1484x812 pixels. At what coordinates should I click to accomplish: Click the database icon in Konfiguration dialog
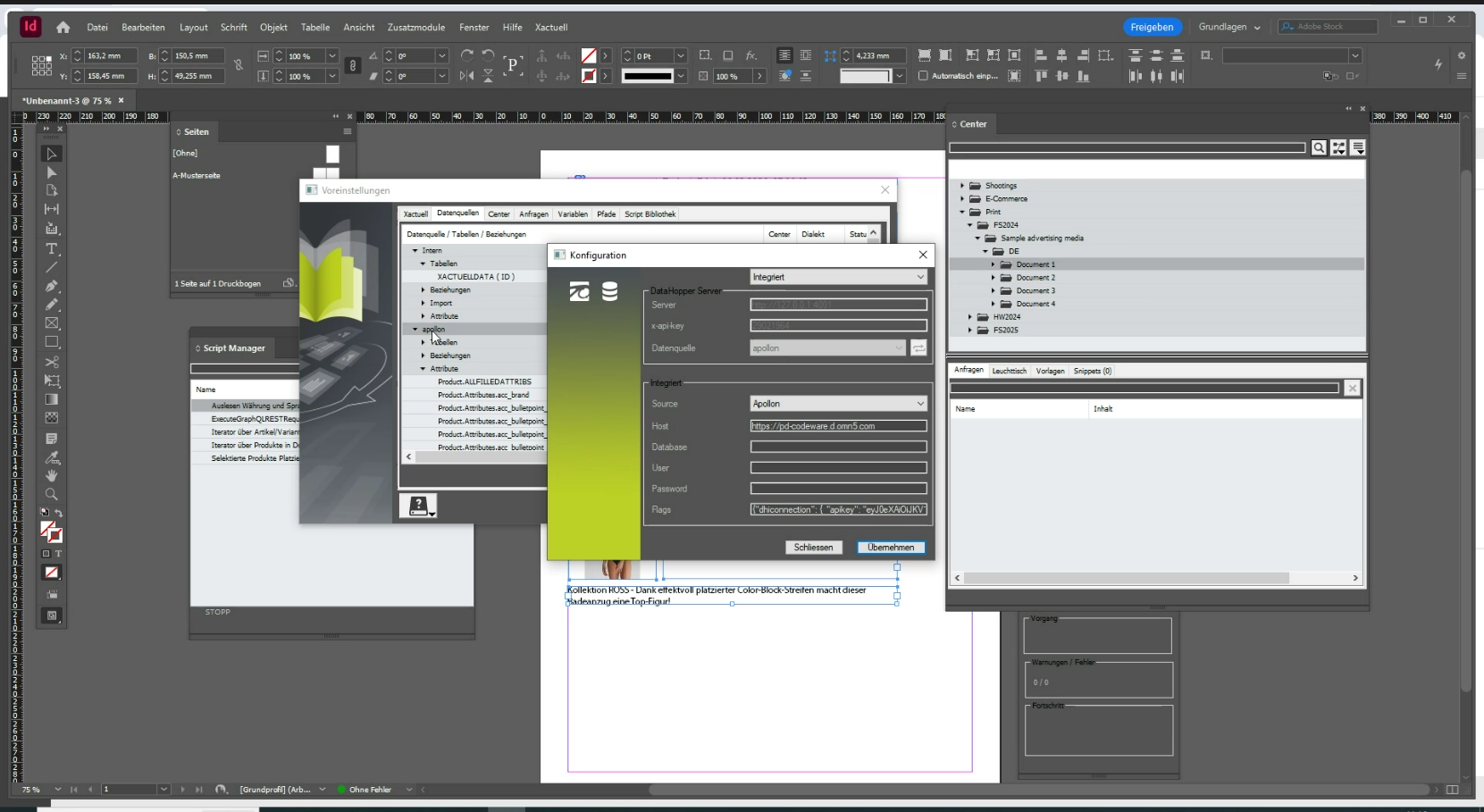coord(609,291)
